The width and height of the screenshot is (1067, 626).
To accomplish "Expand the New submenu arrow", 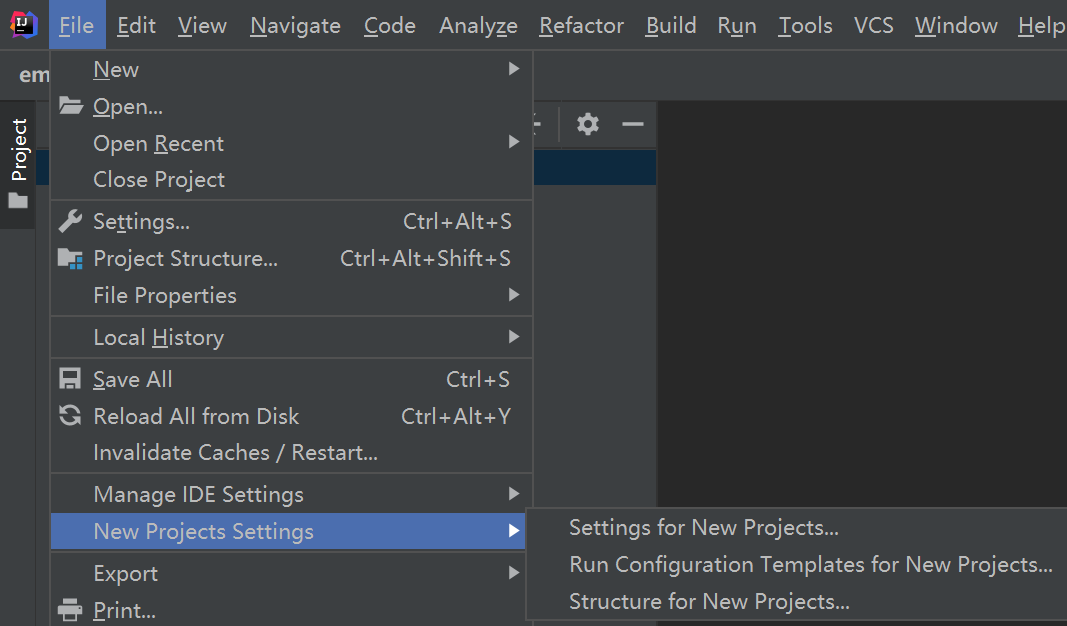I will [513, 69].
